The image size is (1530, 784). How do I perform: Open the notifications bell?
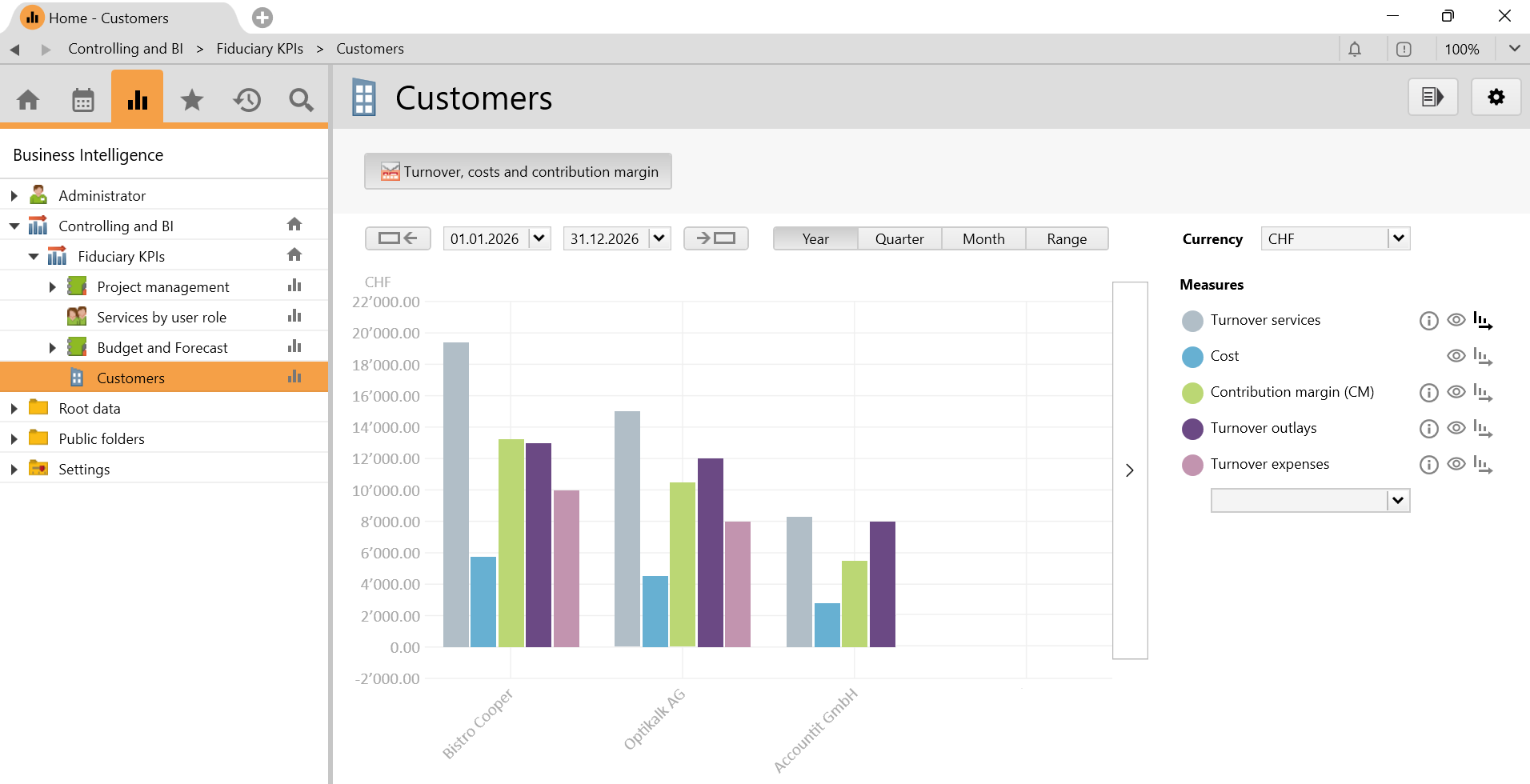pos(1355,50)
